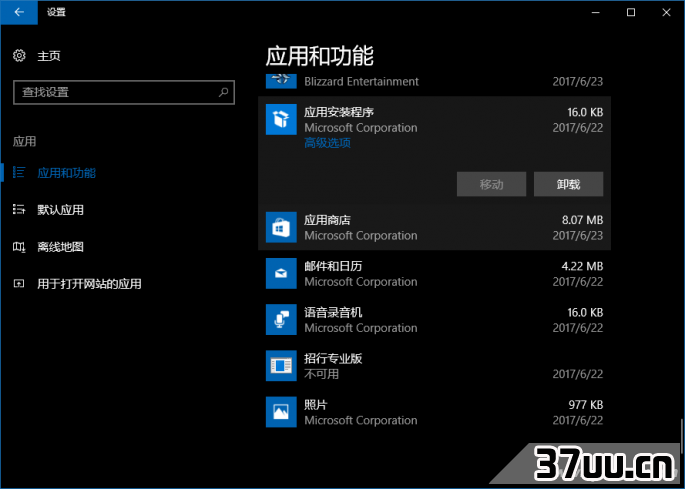Click the 4.22 MB size value
685x489 pixels.
pos(582,266)
